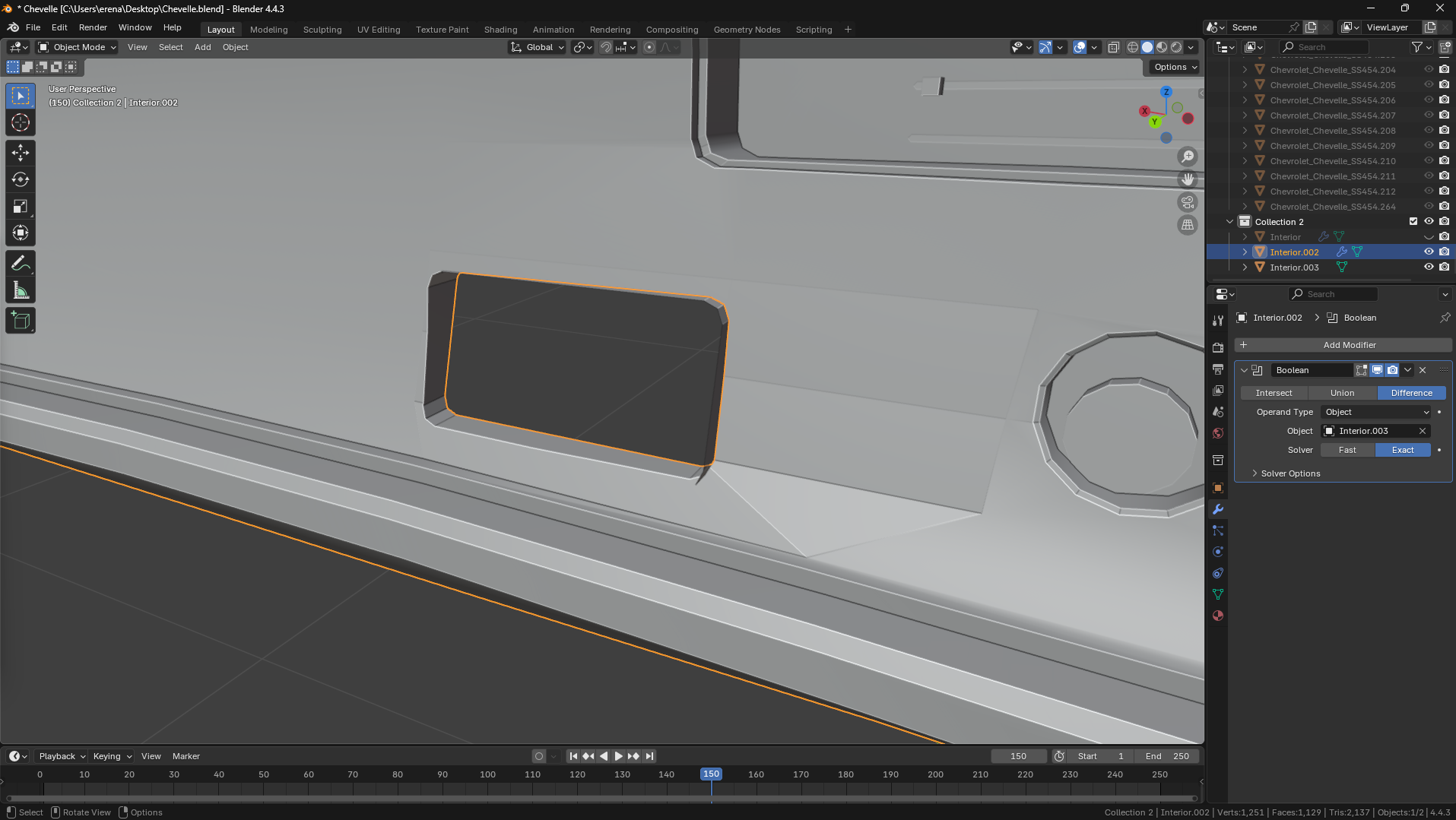
Task: Open the File menu
Action: click(x=33, y=27)
